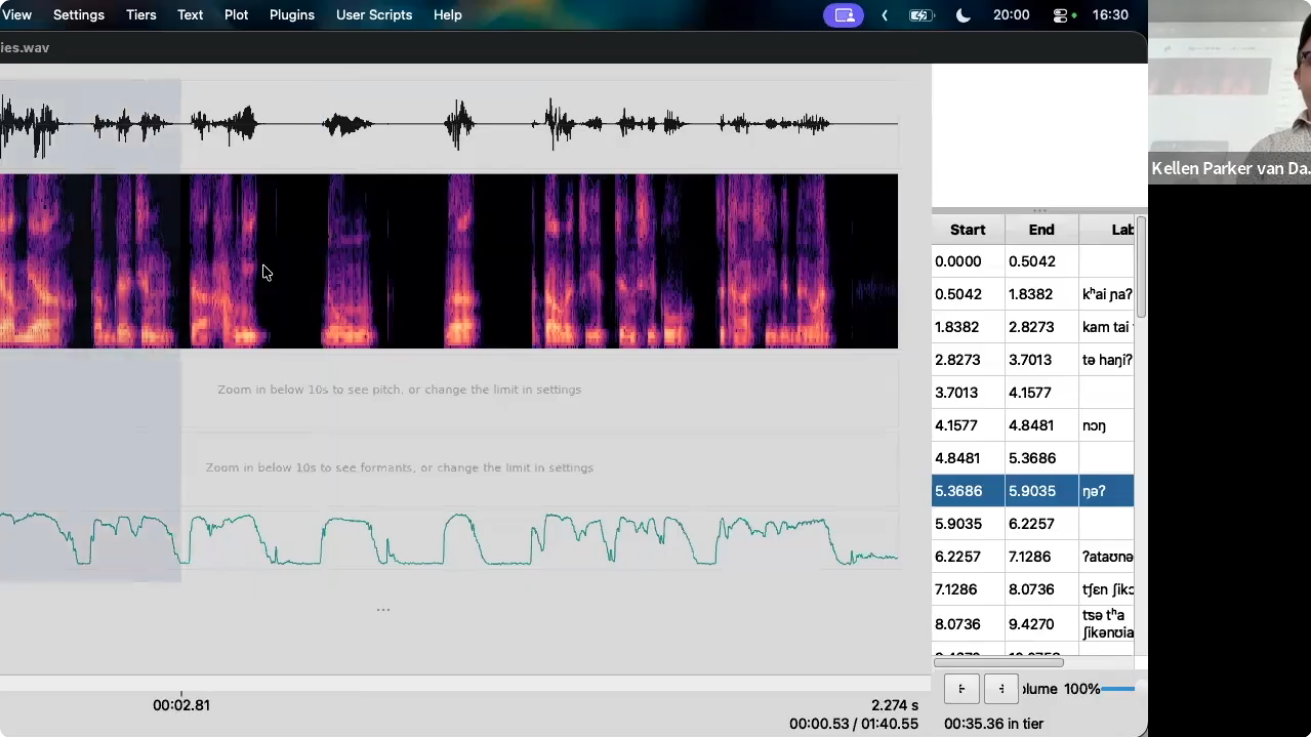Sort the table by End column

click(x=1042, y=229)
